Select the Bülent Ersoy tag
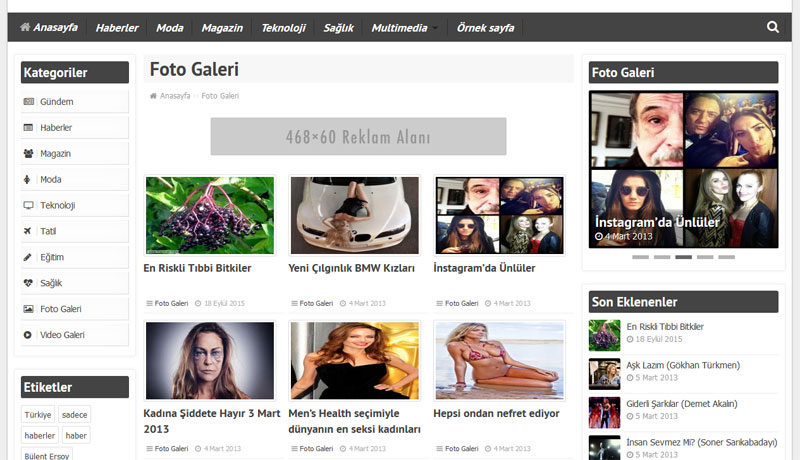 (x=47, y=455)
